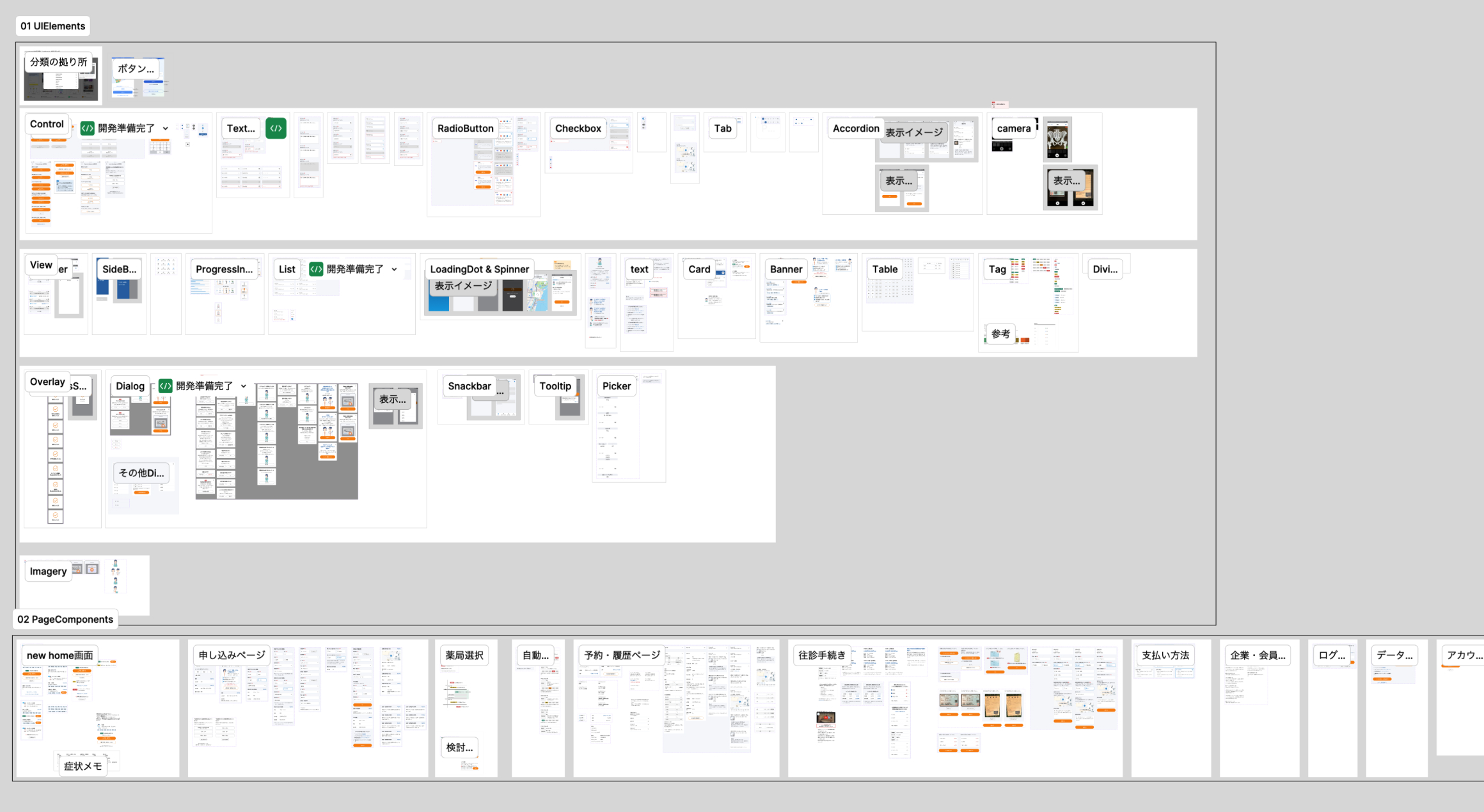Screen dimensions: 1484x812
Task: Click the 参考 label inside the Tag frame
Action: (1000, 333)
